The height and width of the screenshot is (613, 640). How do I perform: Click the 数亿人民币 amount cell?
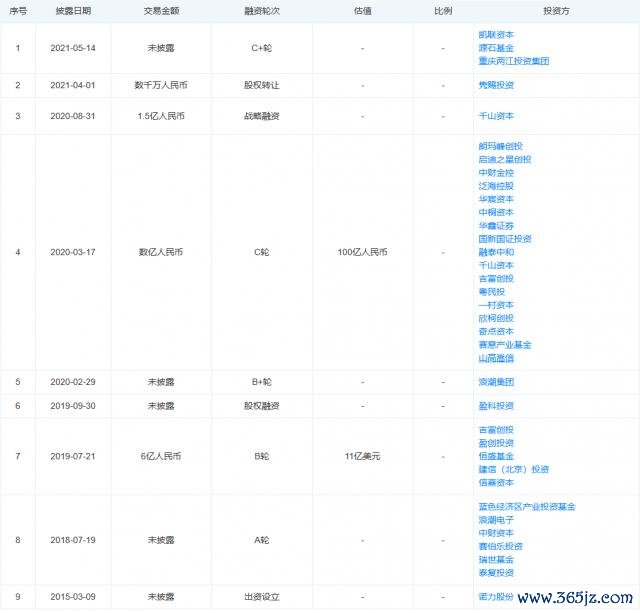[x=161, y=252]
